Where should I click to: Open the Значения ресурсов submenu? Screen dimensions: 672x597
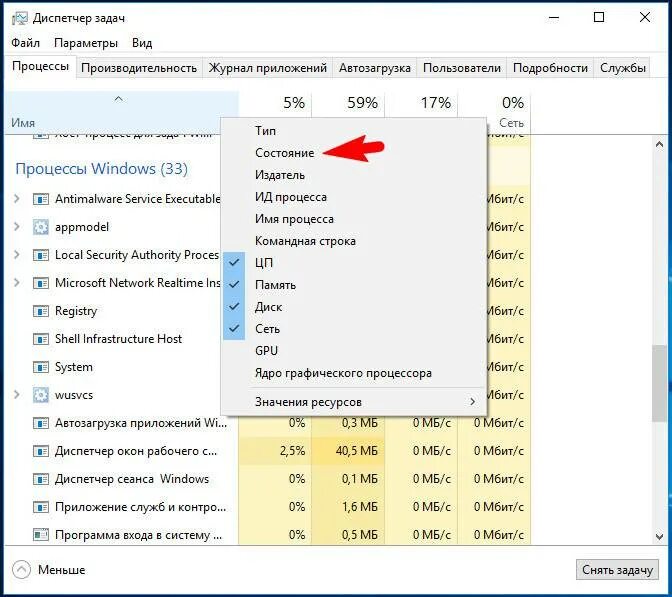354,402
